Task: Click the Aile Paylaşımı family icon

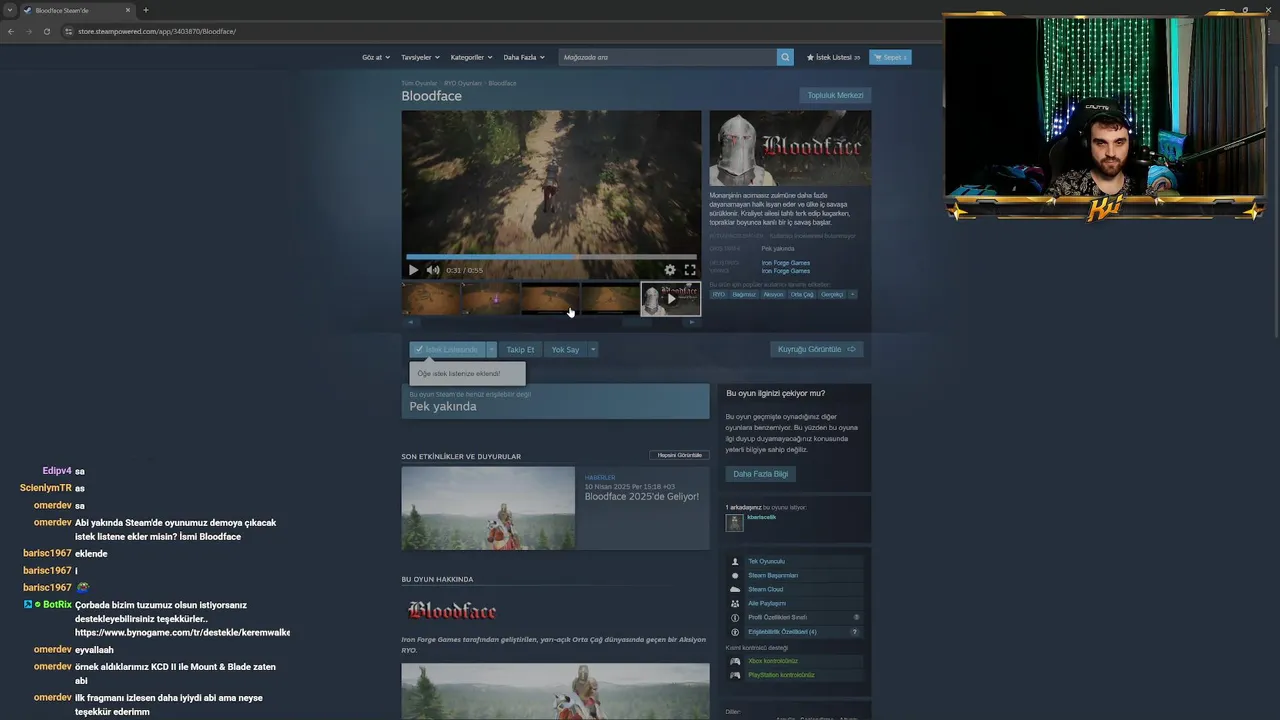Action: (x=736, y=603)
